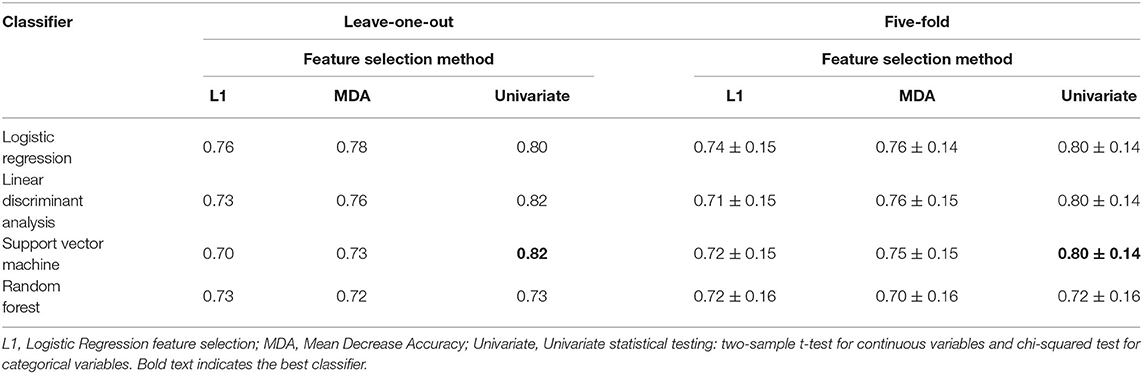The height and width of the screenshot is (374, 1143).
Task: Click Support vector machine leave-one-out L1 value 0.70
Action: click(216, 252)
